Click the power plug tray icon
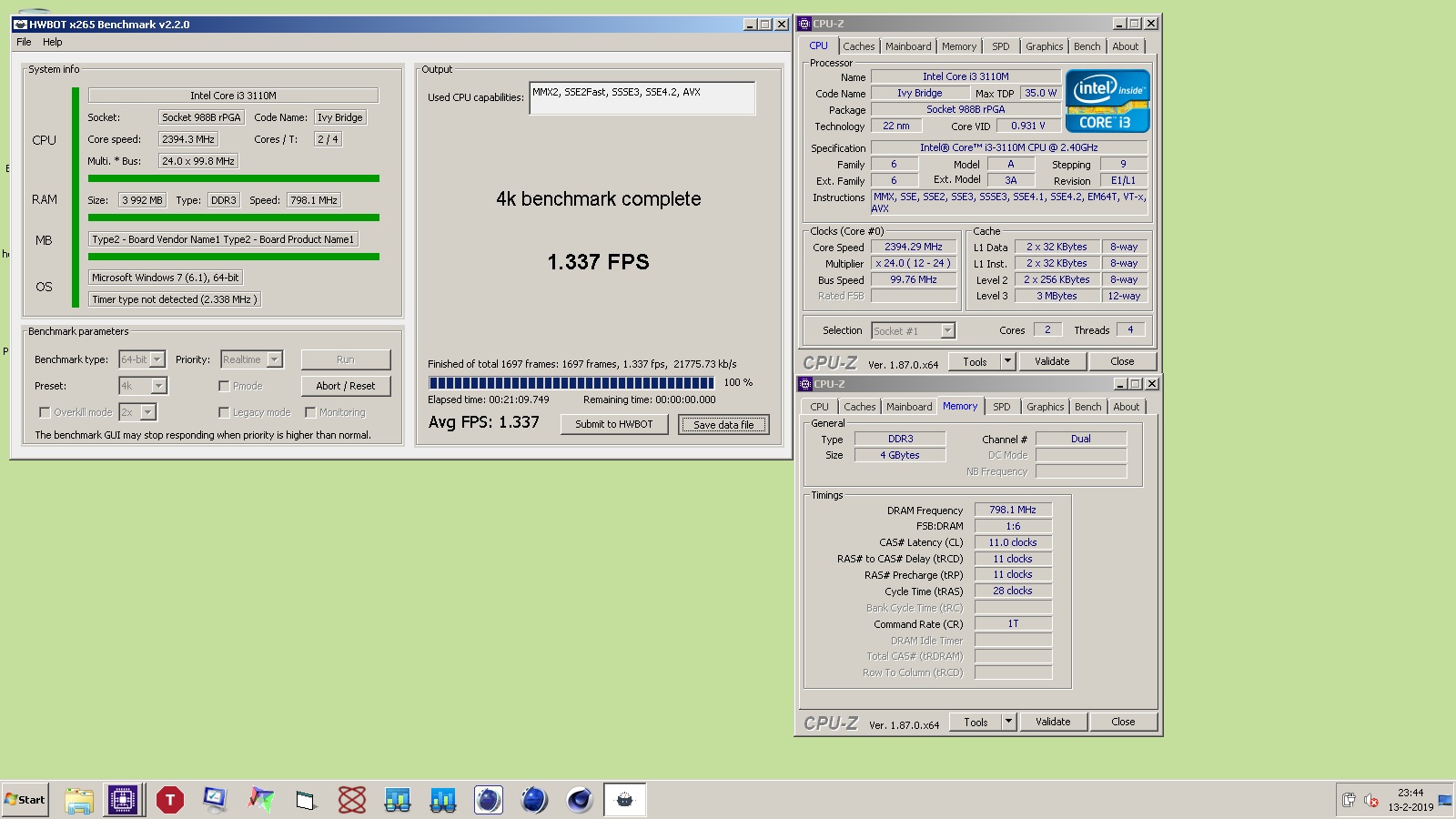Screen dimensions: 1456x819 1349,800
